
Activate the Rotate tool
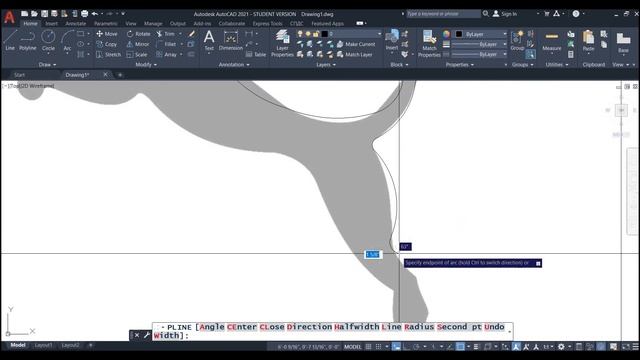138,34
